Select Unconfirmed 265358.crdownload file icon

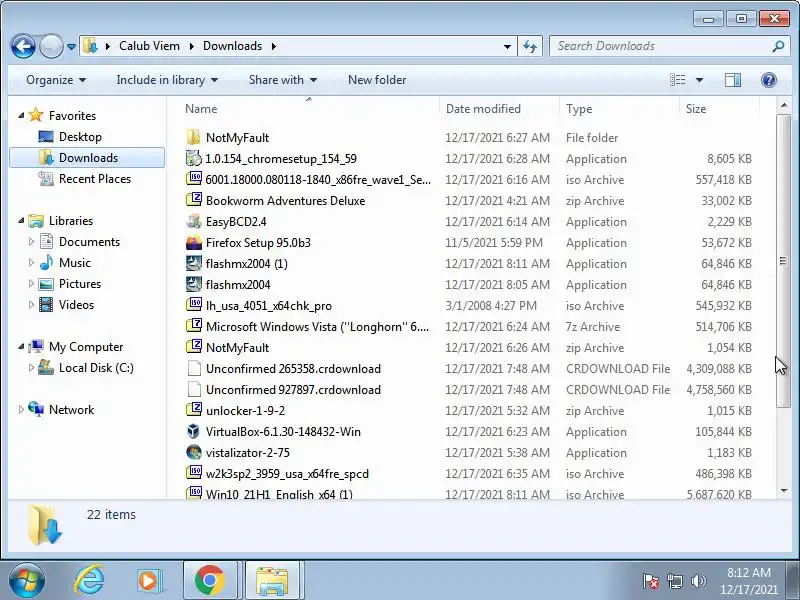pyautogui.click(x=193, y=368)
